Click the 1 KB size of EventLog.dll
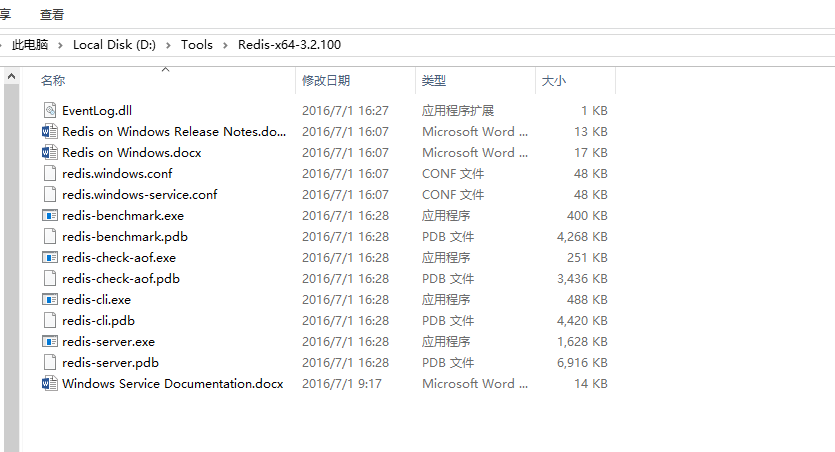The height and width of the screenshot is (452, 835). coord(594,110)
